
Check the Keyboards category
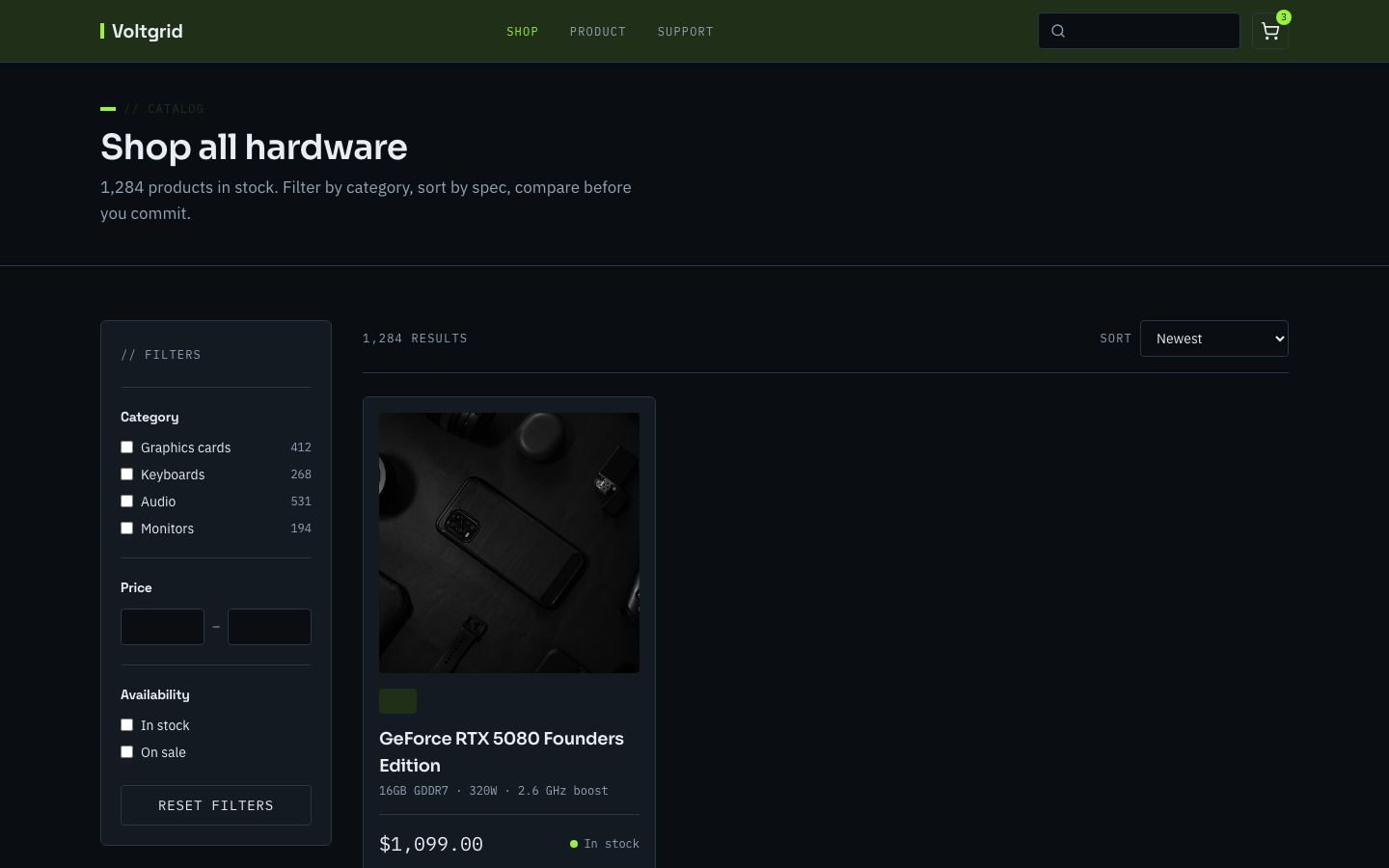tap(126, 475)
